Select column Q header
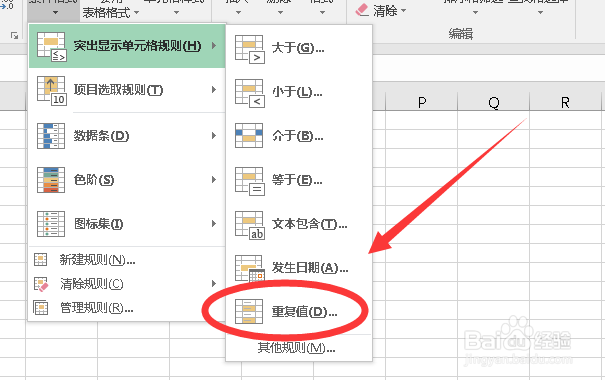This screenshot has width=605, height=380. coord(493,102)
